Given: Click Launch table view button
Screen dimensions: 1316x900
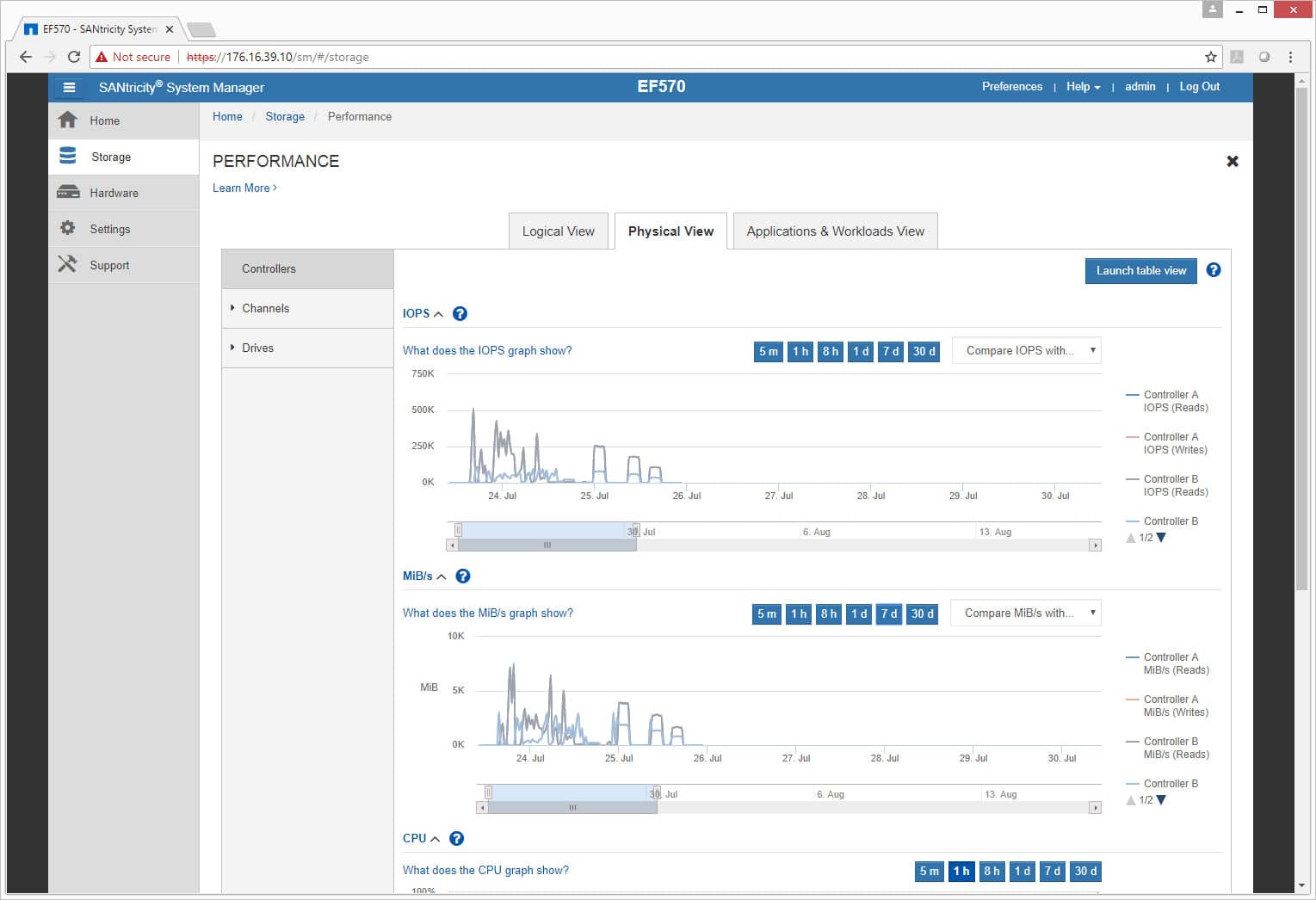Looking at the screenshot, I should 1140,270.
